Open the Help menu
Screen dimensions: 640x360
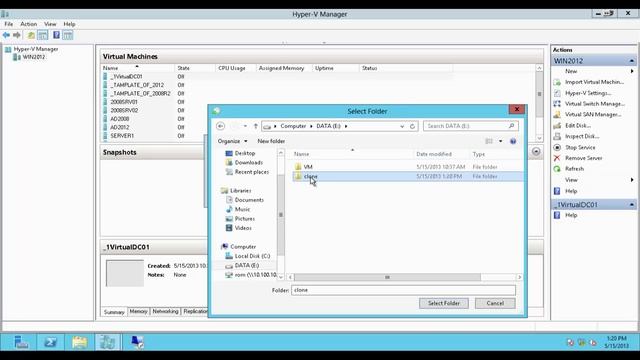69,24
